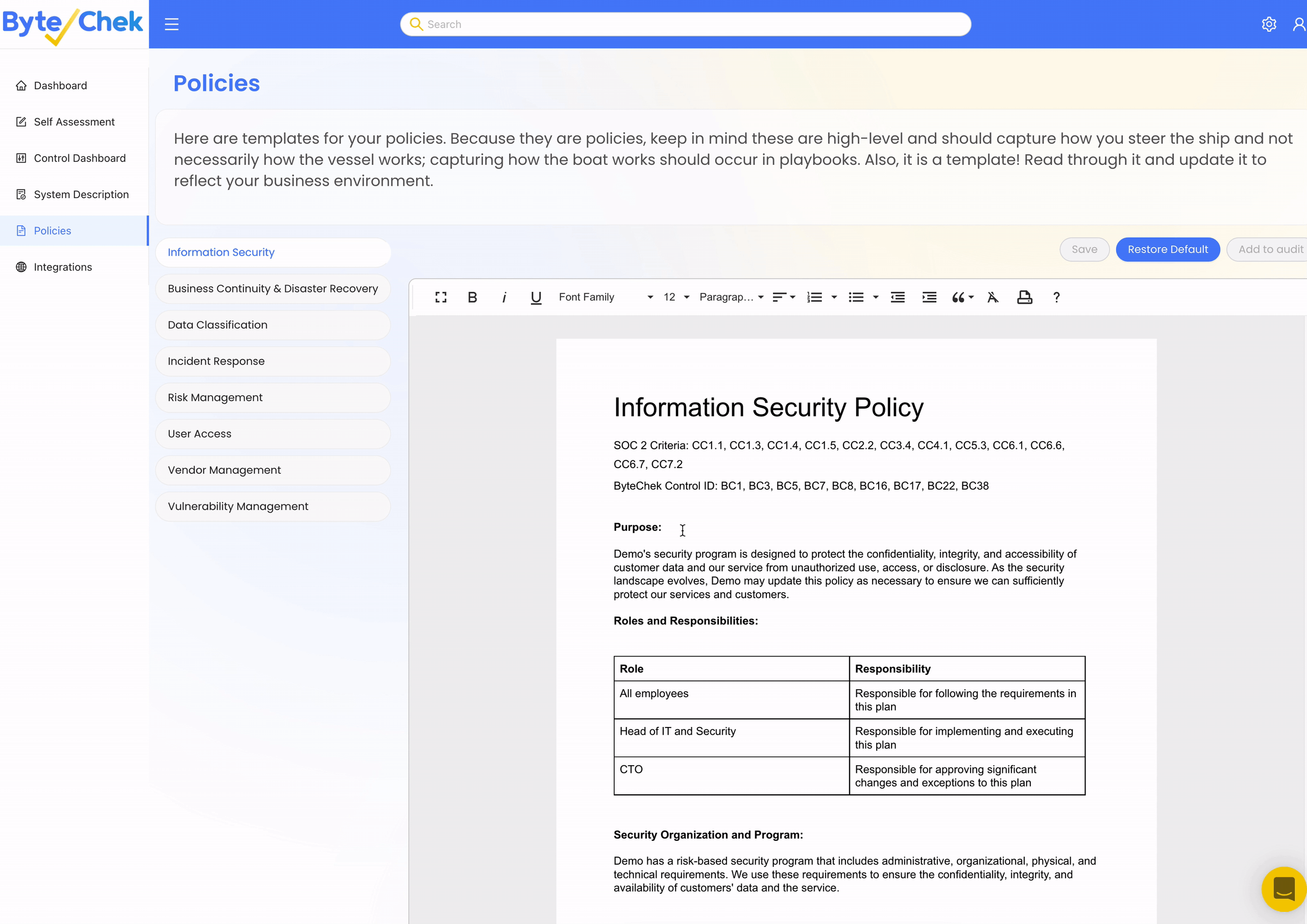Viewport: 1307px width, 924px height.
Task: Select Policies in sidebar
Action: pos(74,231)
